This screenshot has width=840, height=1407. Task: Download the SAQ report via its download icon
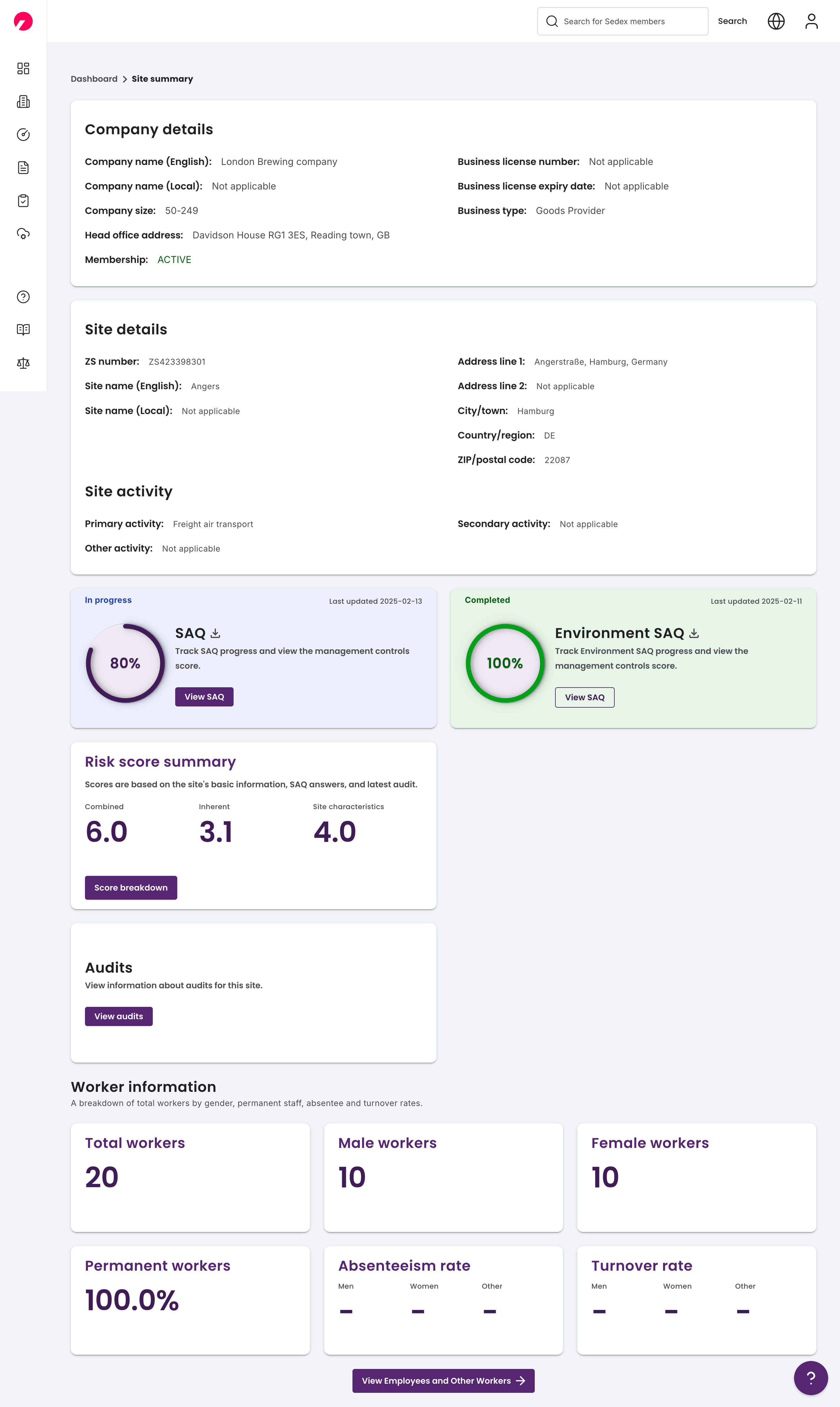pyautogui.click(x=216, y=632)
